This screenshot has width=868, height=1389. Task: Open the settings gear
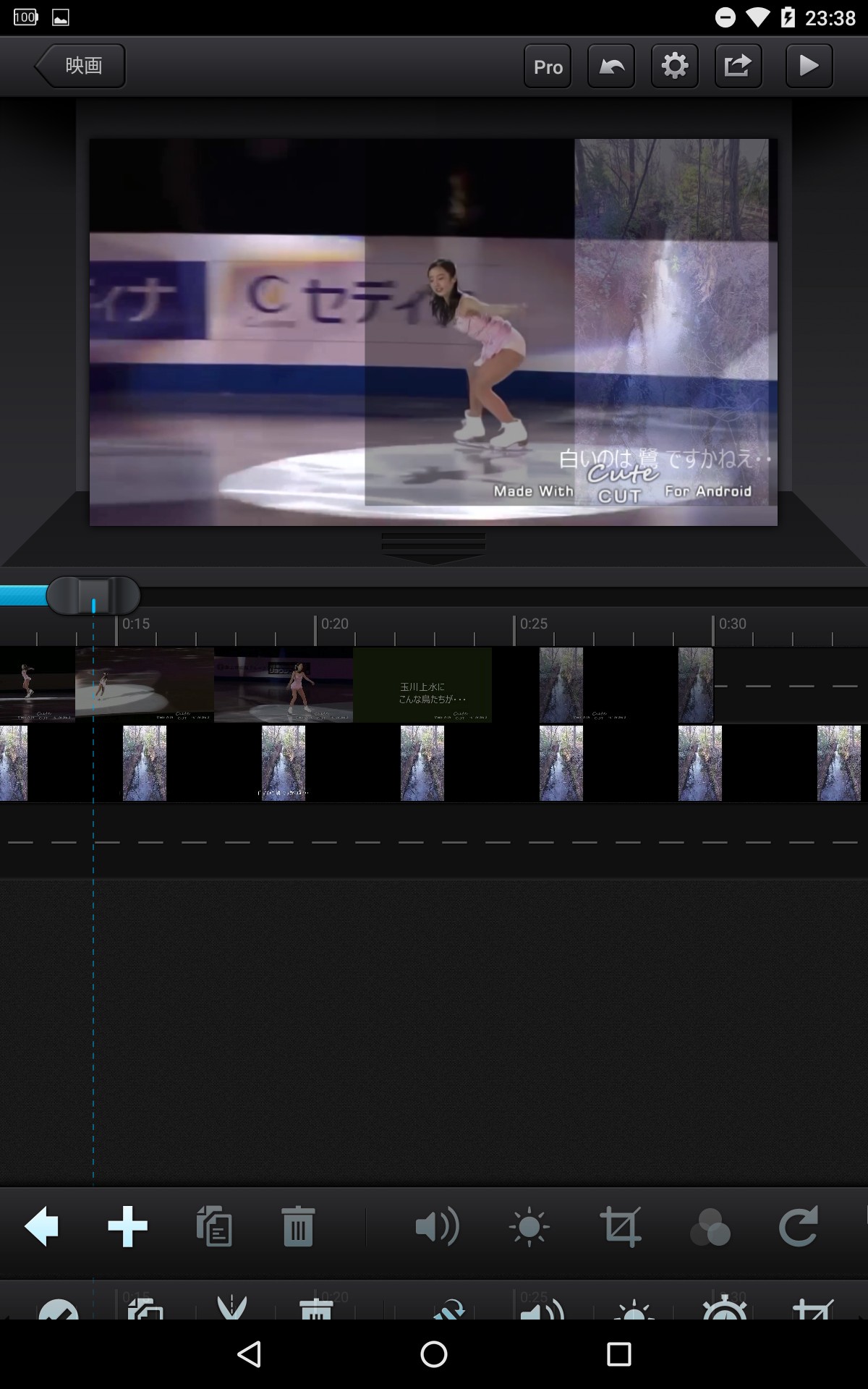tap(674, 66)
